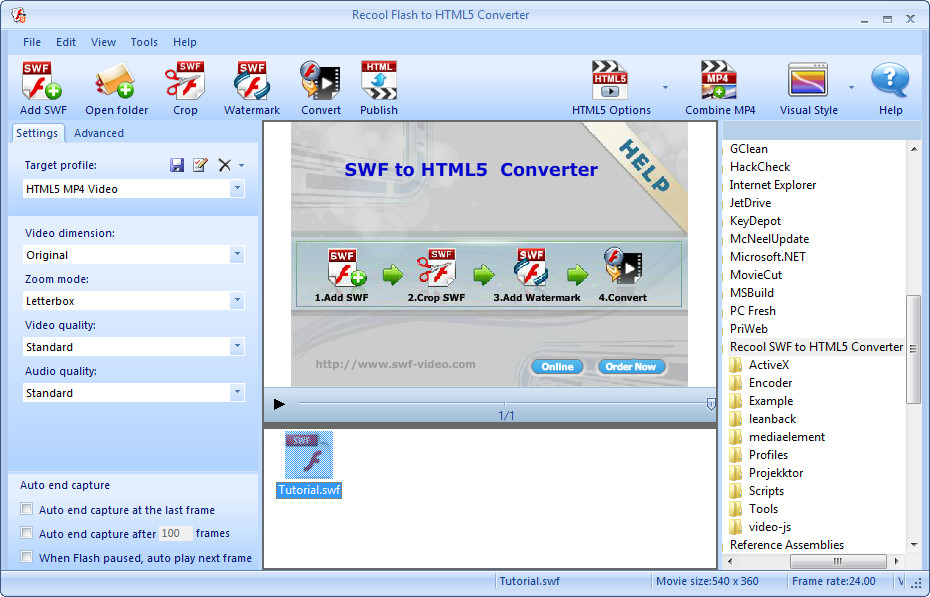Select the Crop scissors tool
The image size is (930, 597).
pos(185,80)
